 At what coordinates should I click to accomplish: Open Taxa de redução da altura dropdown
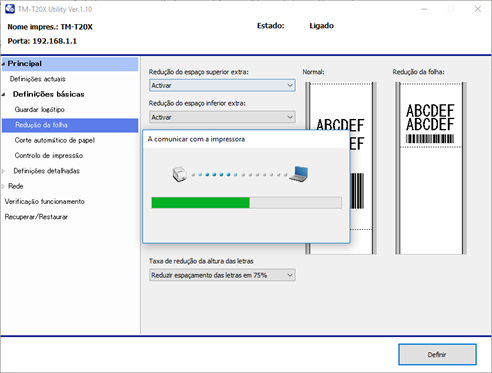click(222, 275)
